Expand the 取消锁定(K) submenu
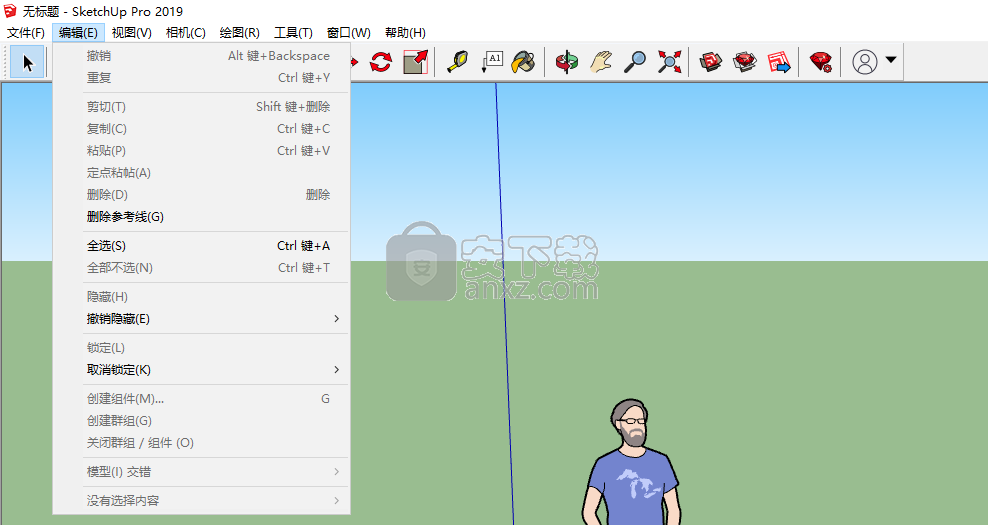 tap(202, 370)
